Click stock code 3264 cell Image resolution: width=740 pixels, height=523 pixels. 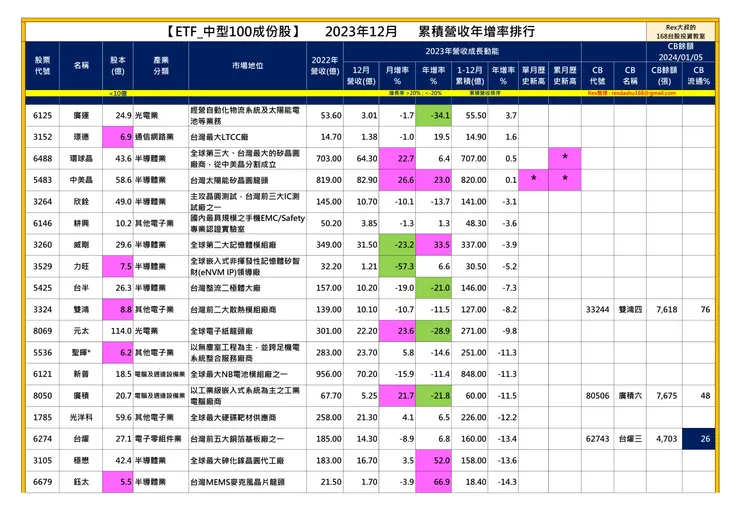coord(42,202)
